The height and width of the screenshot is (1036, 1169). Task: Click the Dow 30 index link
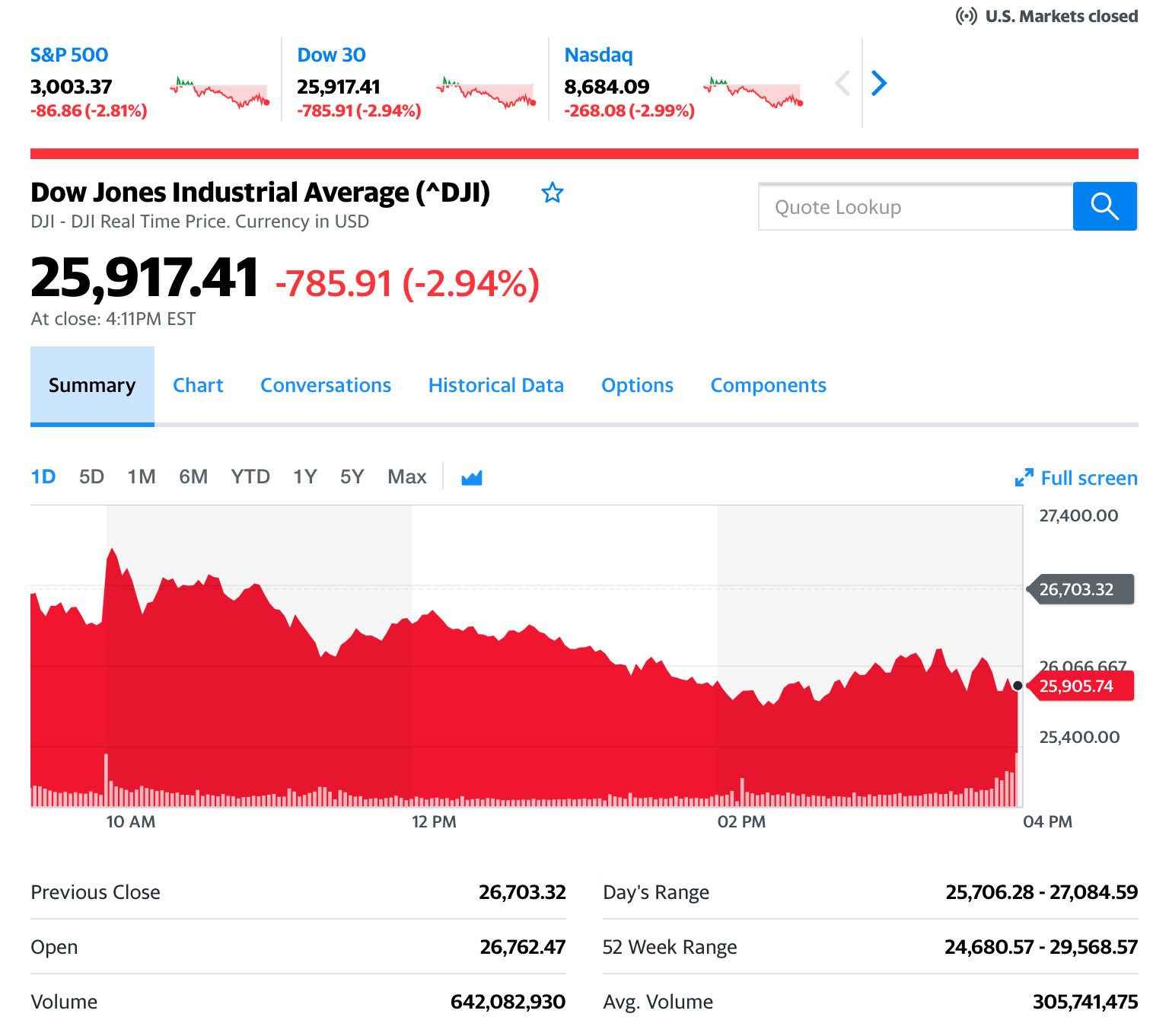(x=331, y=55)
